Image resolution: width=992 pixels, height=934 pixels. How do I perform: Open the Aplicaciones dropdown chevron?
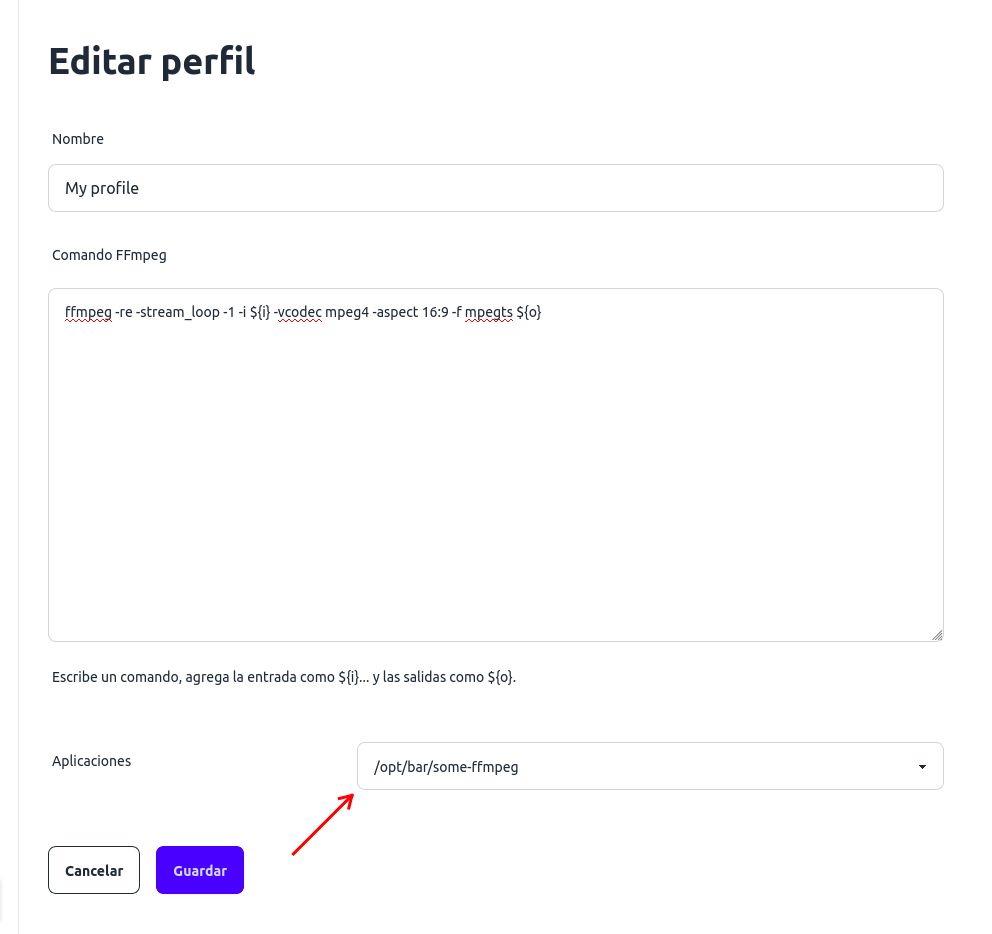pyautogui.click(x=922, y=766)
